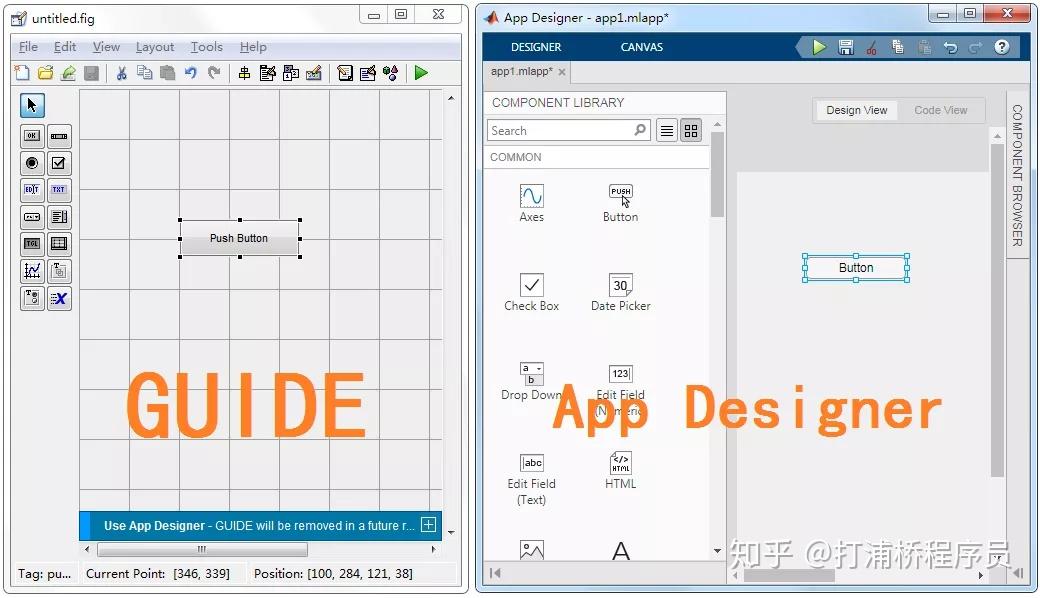
Task: Switch component library to grid view
Action: point(690,130)
